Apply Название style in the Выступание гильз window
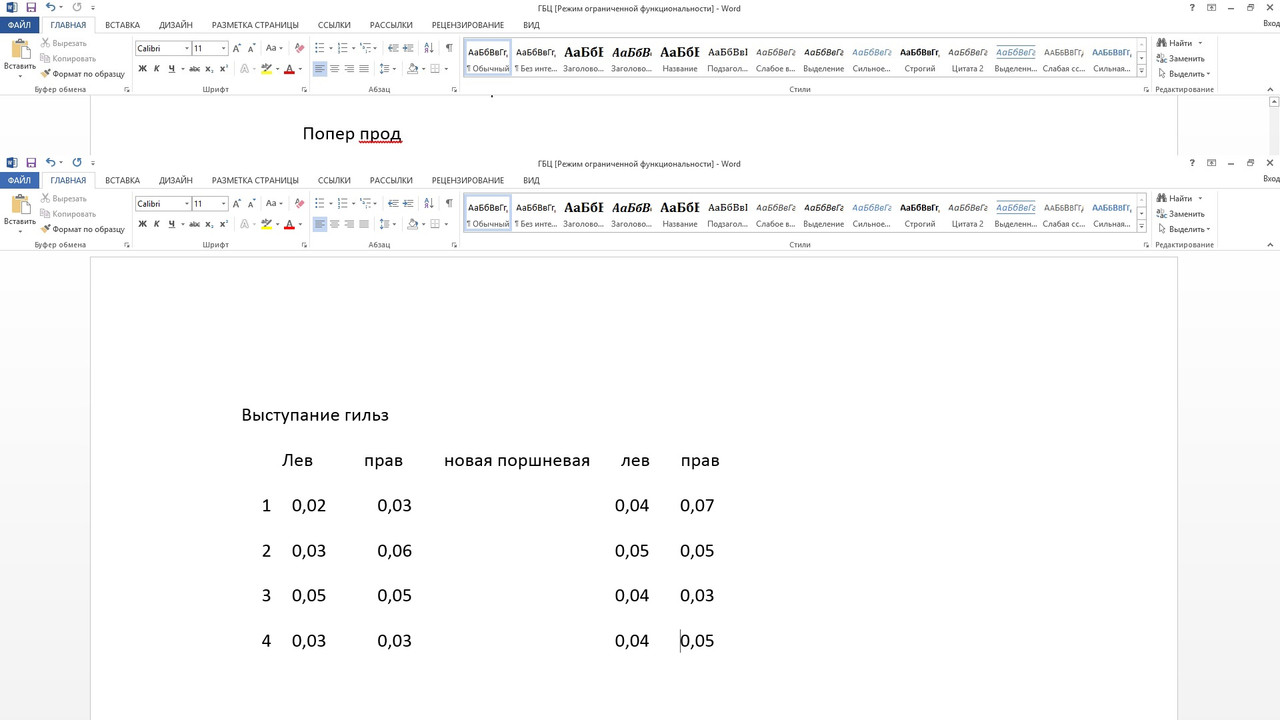 point(680,215)
